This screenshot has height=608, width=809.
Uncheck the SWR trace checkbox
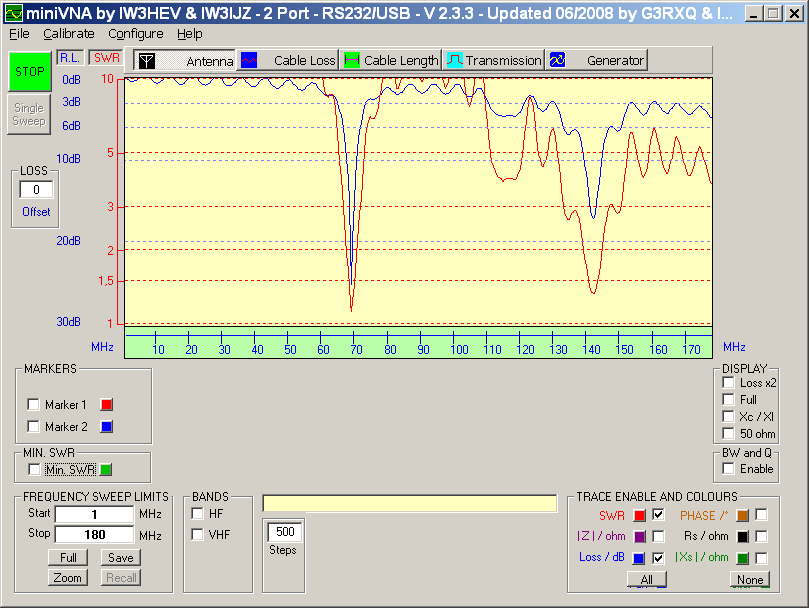tap(658, 515)
